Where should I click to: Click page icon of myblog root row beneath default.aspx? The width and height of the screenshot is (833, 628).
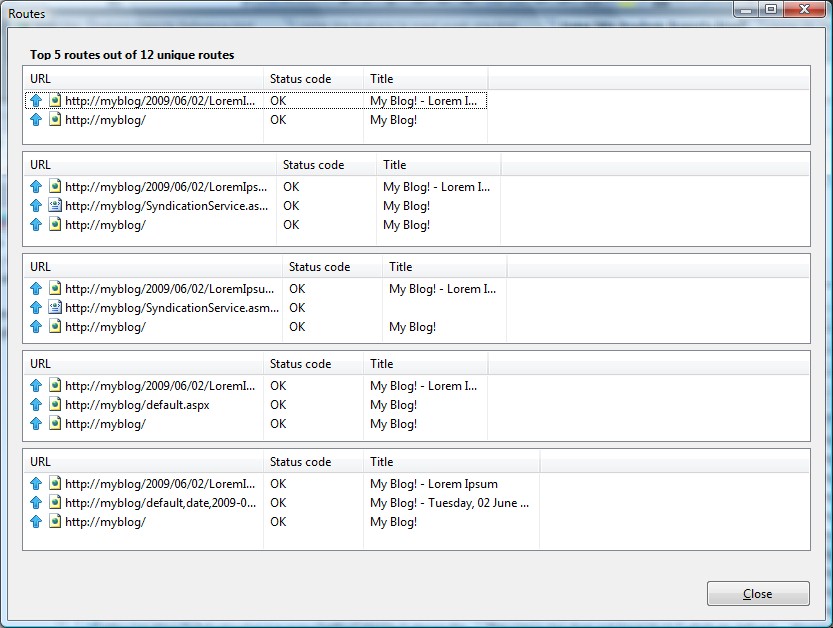pyautogui.click(x=55, y=423)
